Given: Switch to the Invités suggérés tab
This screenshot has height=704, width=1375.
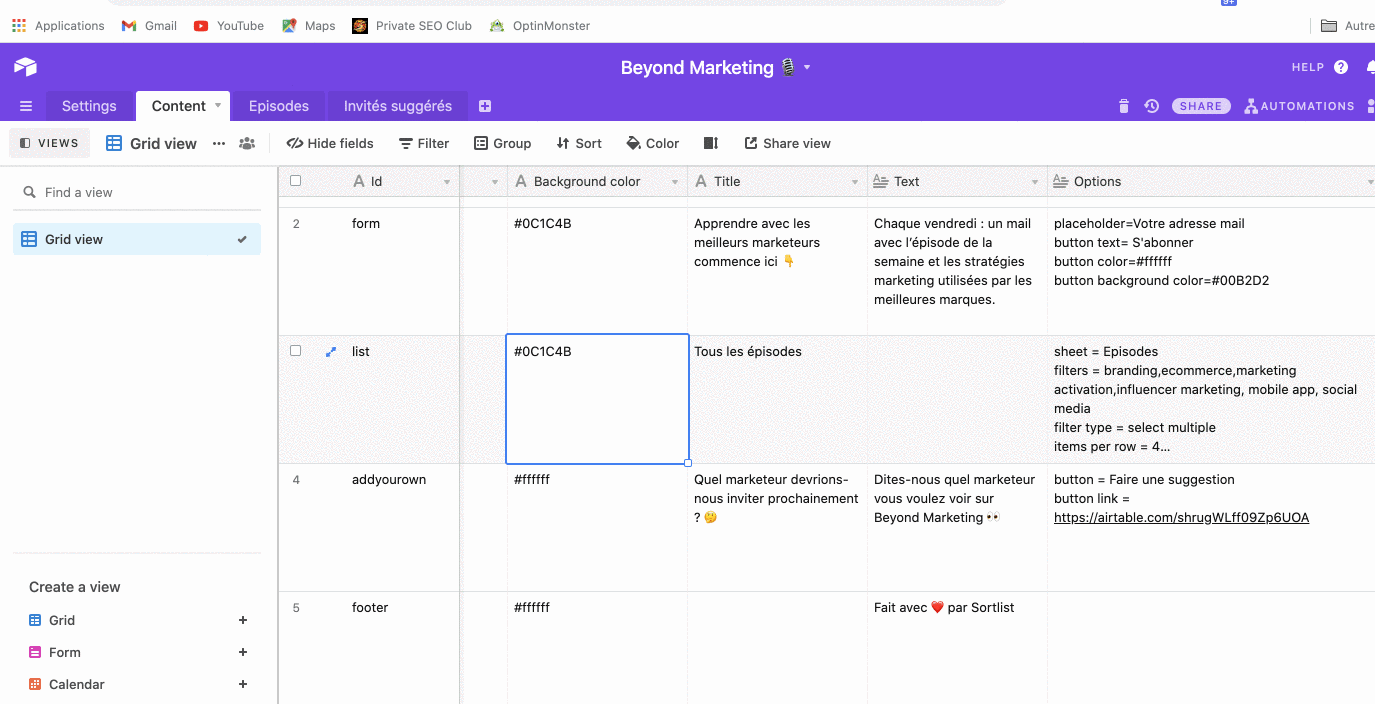Looking at the screenshot, I should pyautogui.click(x=398, y=106).
